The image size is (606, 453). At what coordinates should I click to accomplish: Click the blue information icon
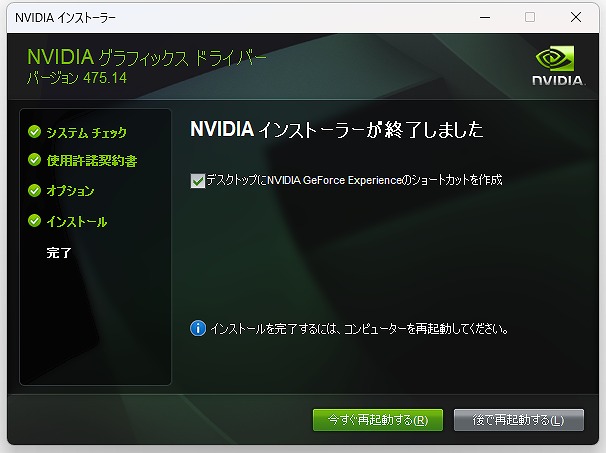pos(198,328)
